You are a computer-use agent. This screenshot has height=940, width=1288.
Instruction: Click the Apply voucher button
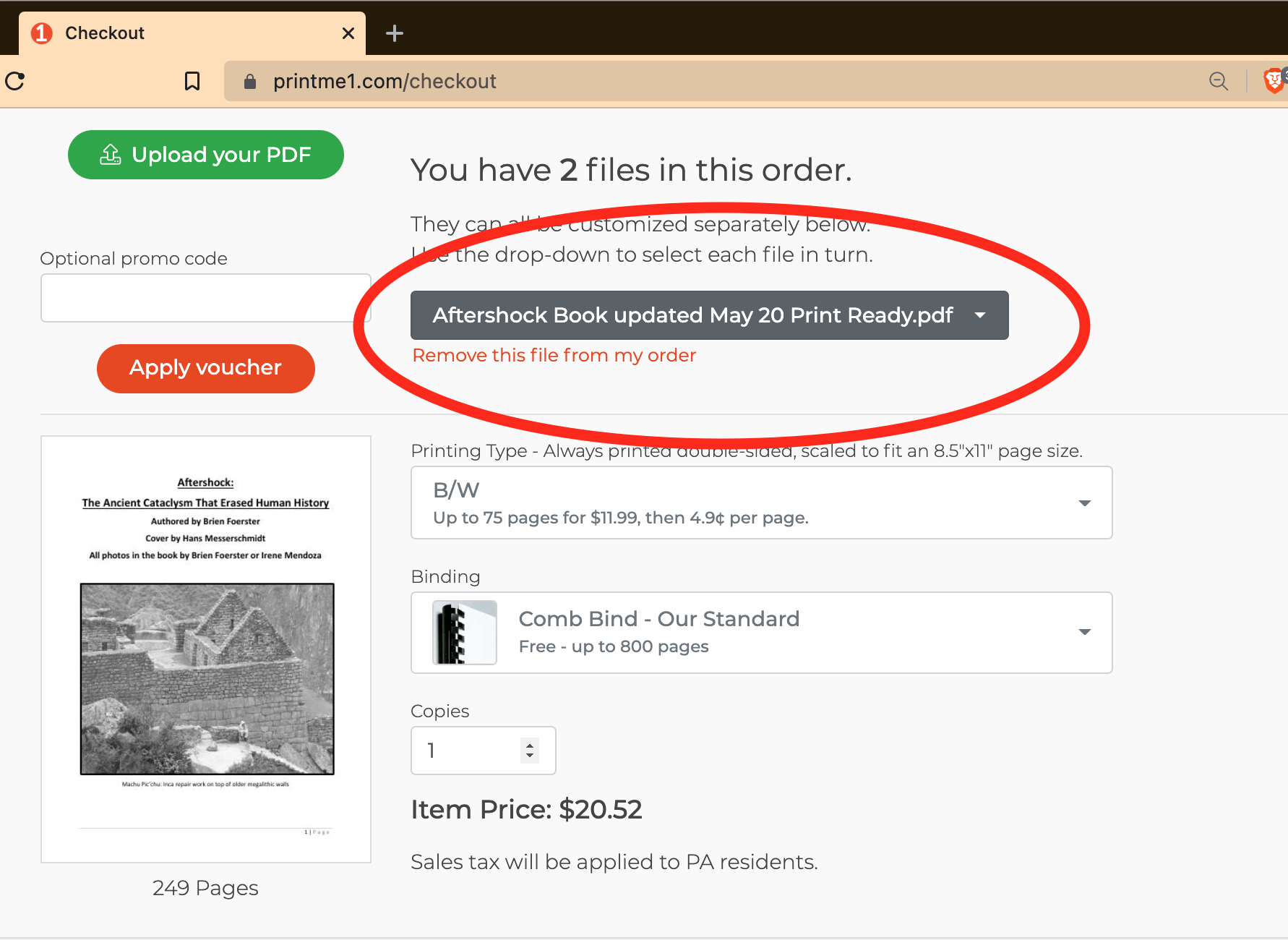click(206, 368)
